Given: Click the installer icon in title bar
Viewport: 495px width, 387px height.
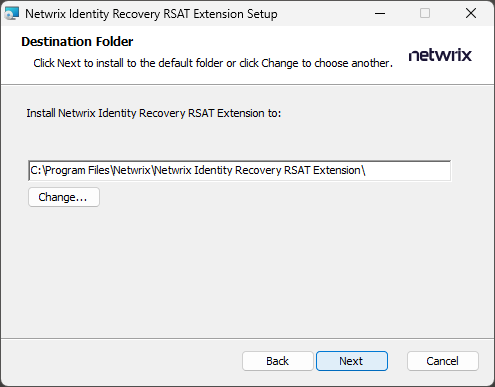Looking at the screenshot, I should (x=12, y=14).
